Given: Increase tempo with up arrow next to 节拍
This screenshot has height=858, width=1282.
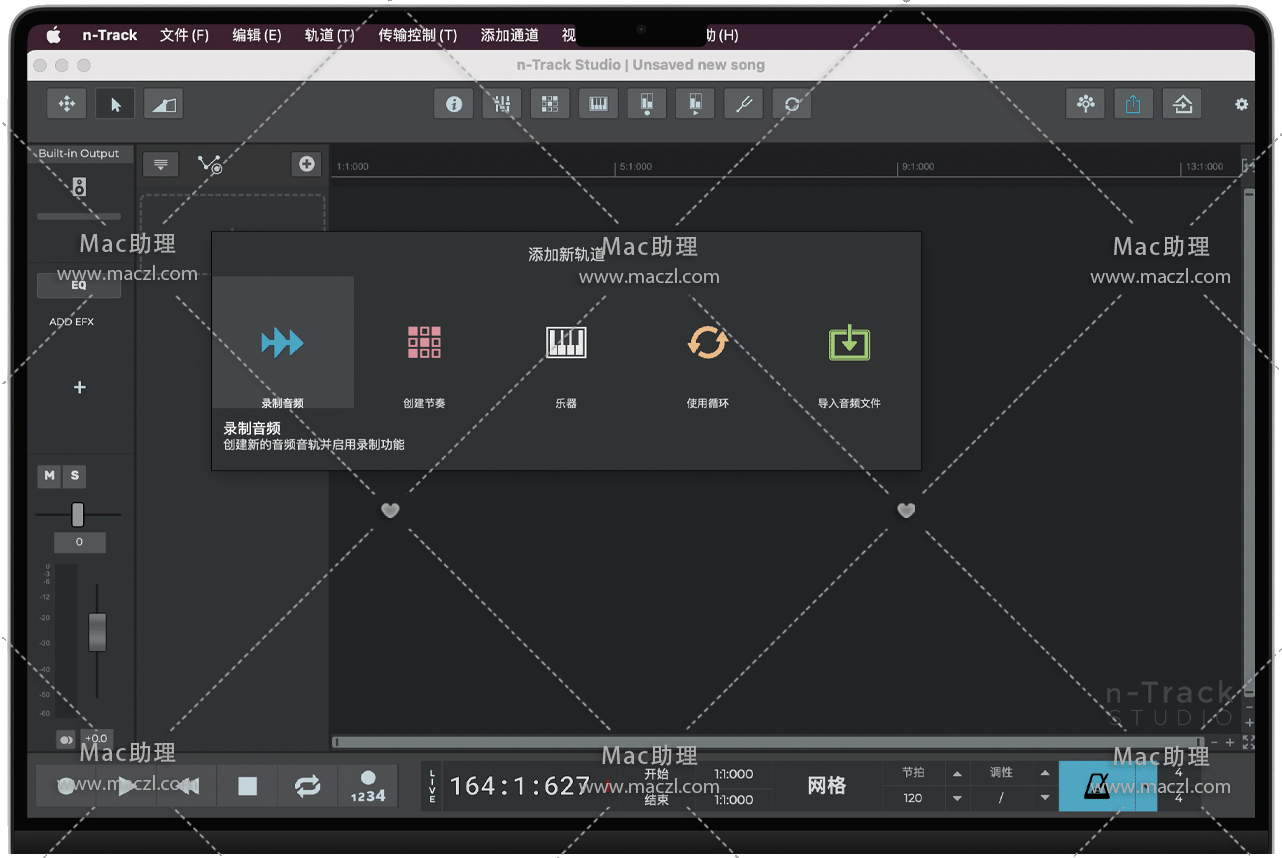Looking at the screenshot, I should [x=957, y=774].
